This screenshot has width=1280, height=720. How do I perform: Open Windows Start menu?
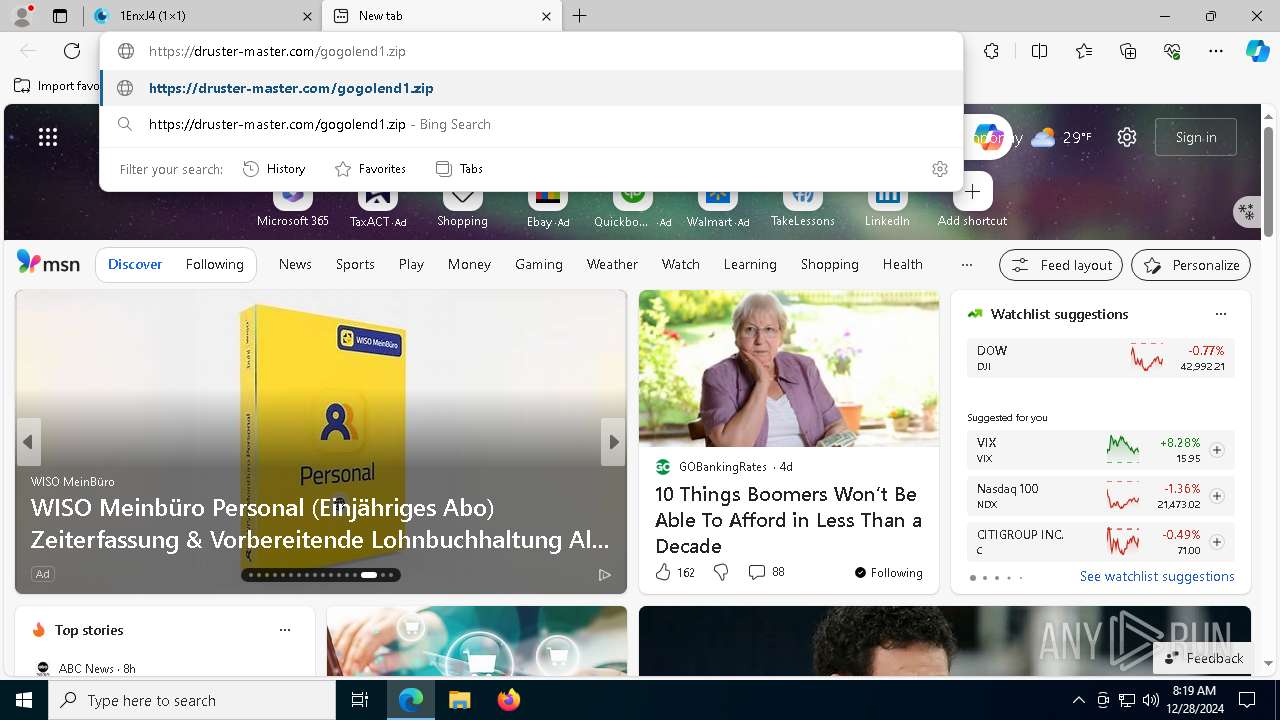tap(24, 700)
